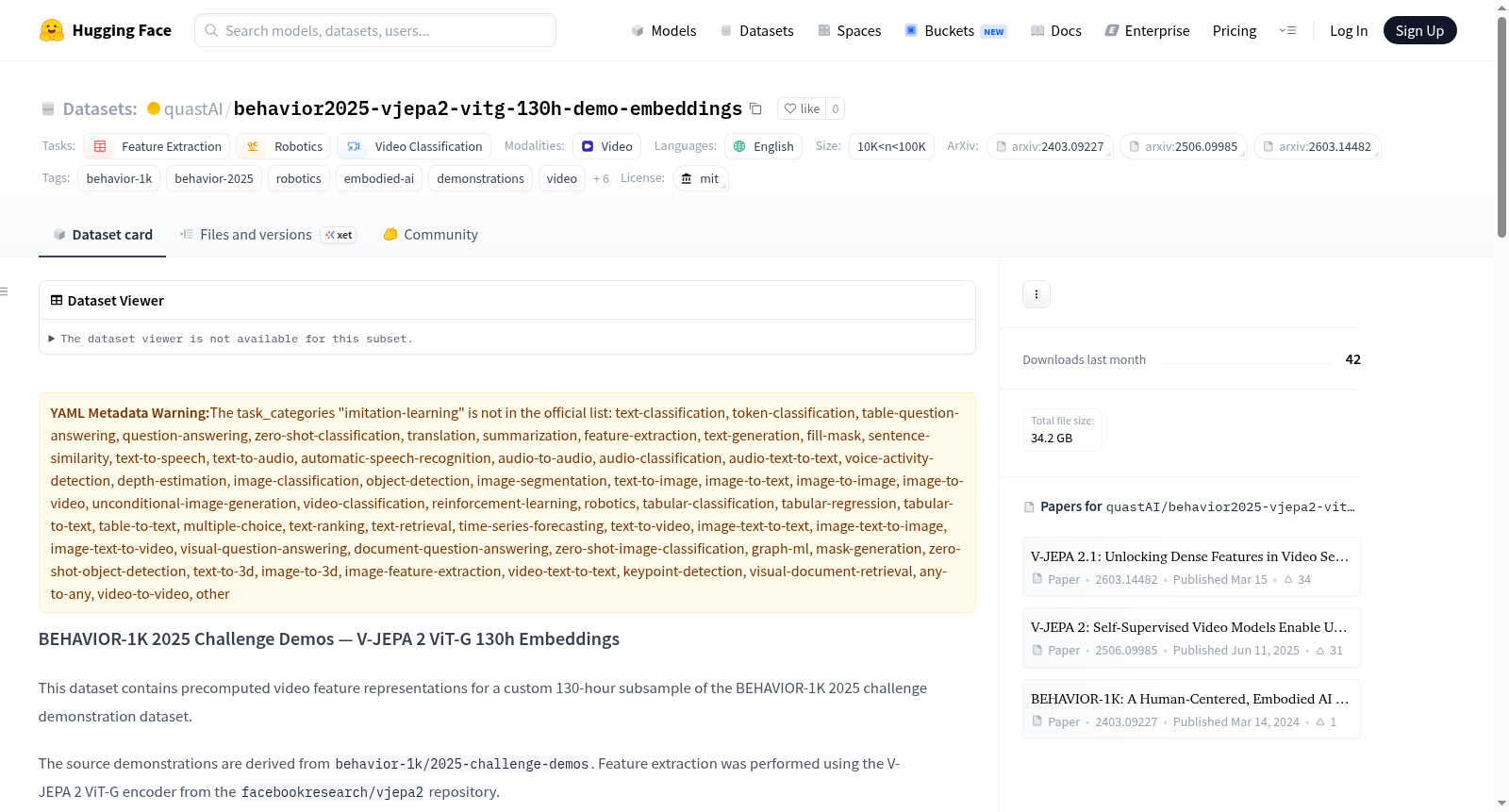Click the like count 0
This screenshot has width=1509, height=812.
[x=836, y=108]
